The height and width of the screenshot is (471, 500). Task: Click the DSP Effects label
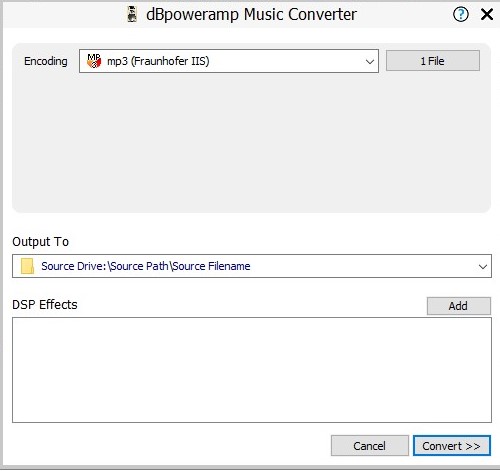click(45, 305)
